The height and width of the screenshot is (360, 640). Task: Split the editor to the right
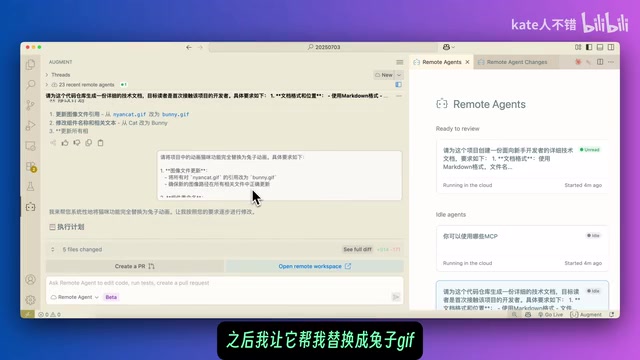(x=600, y=62)
